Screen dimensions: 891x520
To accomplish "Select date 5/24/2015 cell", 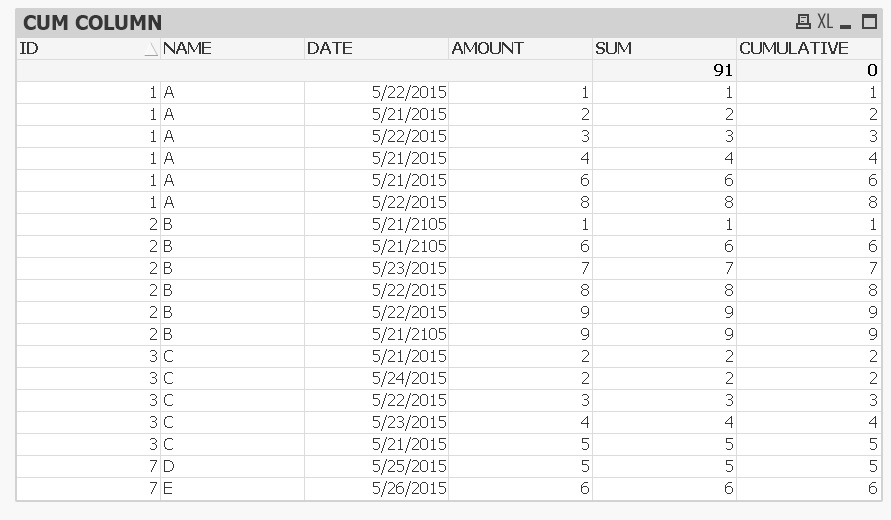I will coord(408,378).
